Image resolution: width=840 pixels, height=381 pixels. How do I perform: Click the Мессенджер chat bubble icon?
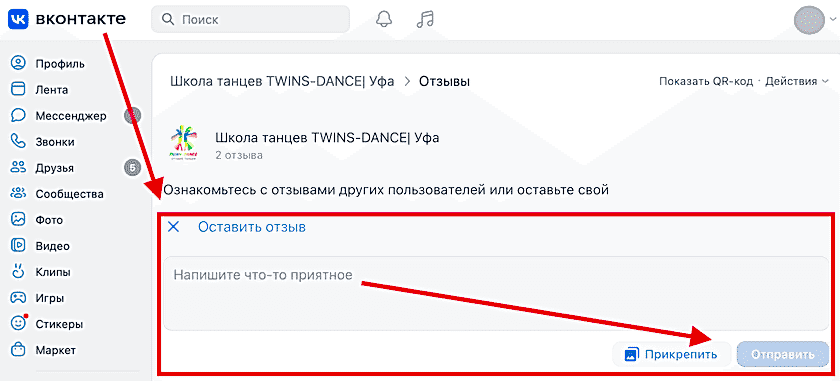pyautogui.click(x=18, y=116)
